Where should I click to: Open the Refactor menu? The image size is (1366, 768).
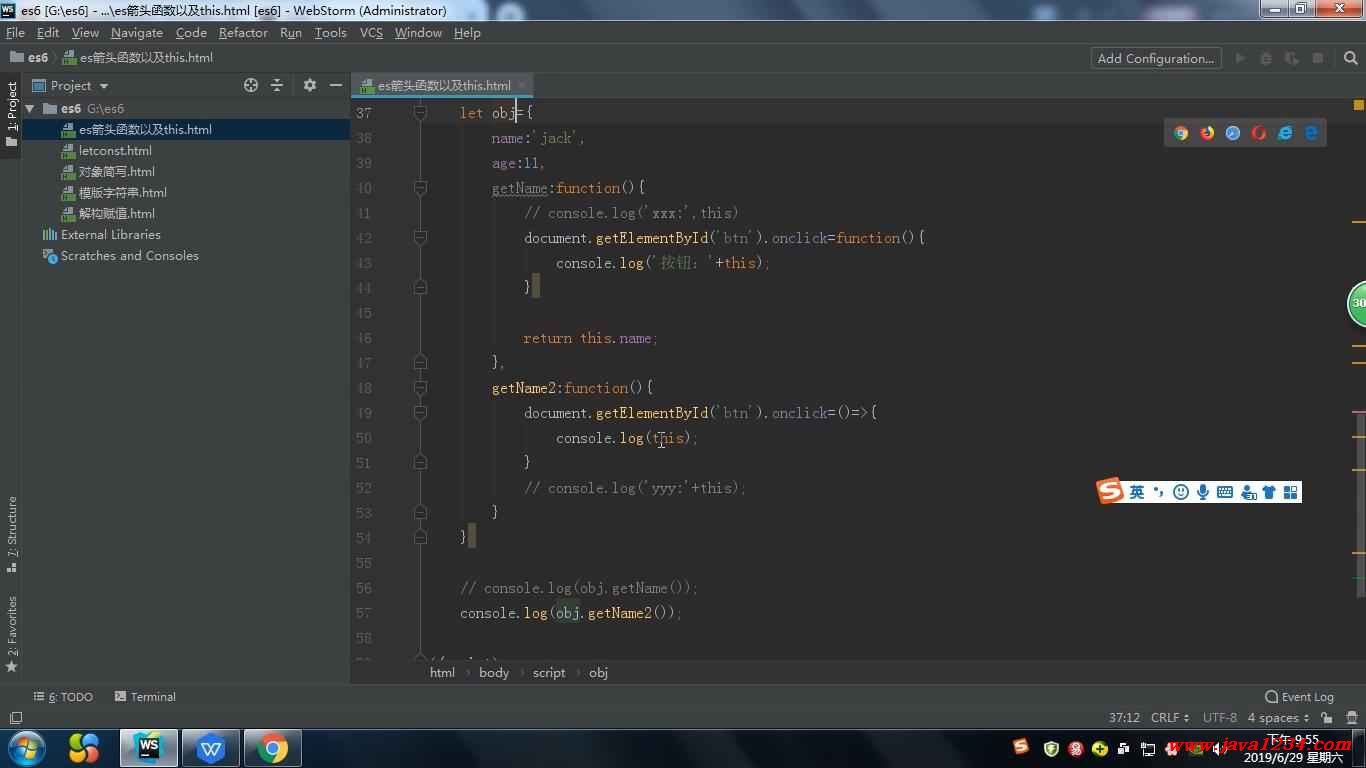[243, 32]
